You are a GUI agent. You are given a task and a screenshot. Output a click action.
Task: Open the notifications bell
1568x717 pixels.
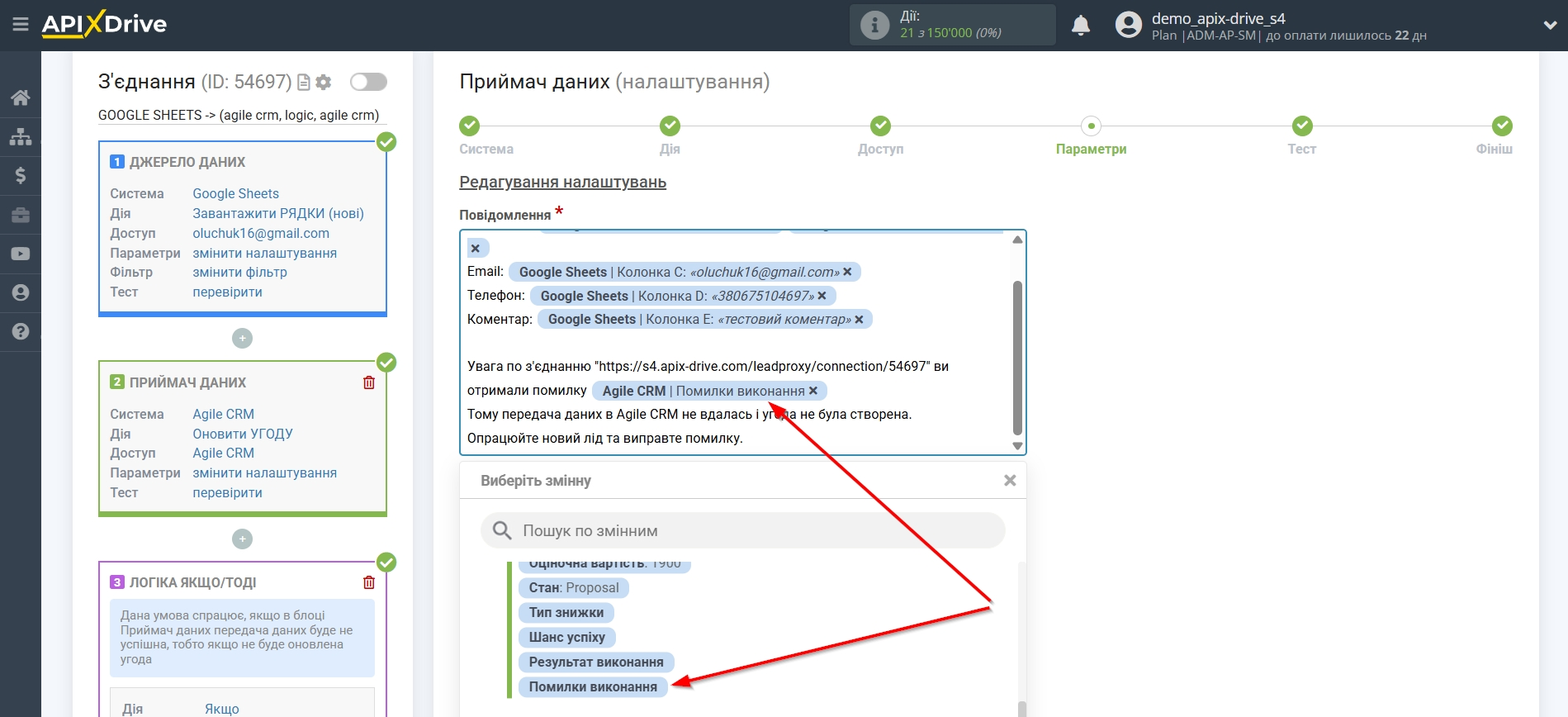(1081, 26)
